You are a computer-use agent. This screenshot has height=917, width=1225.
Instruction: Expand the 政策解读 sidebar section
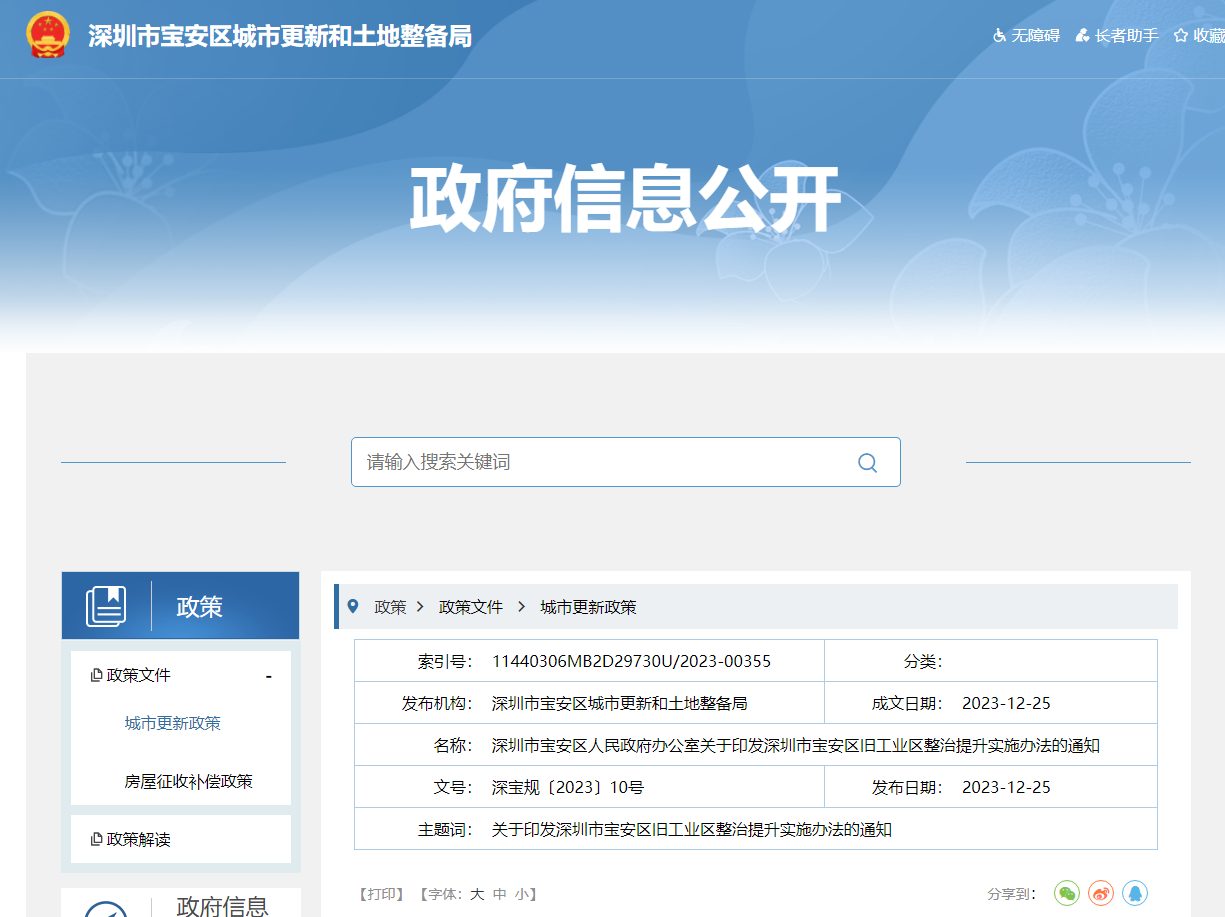click(x=138, y=839)
